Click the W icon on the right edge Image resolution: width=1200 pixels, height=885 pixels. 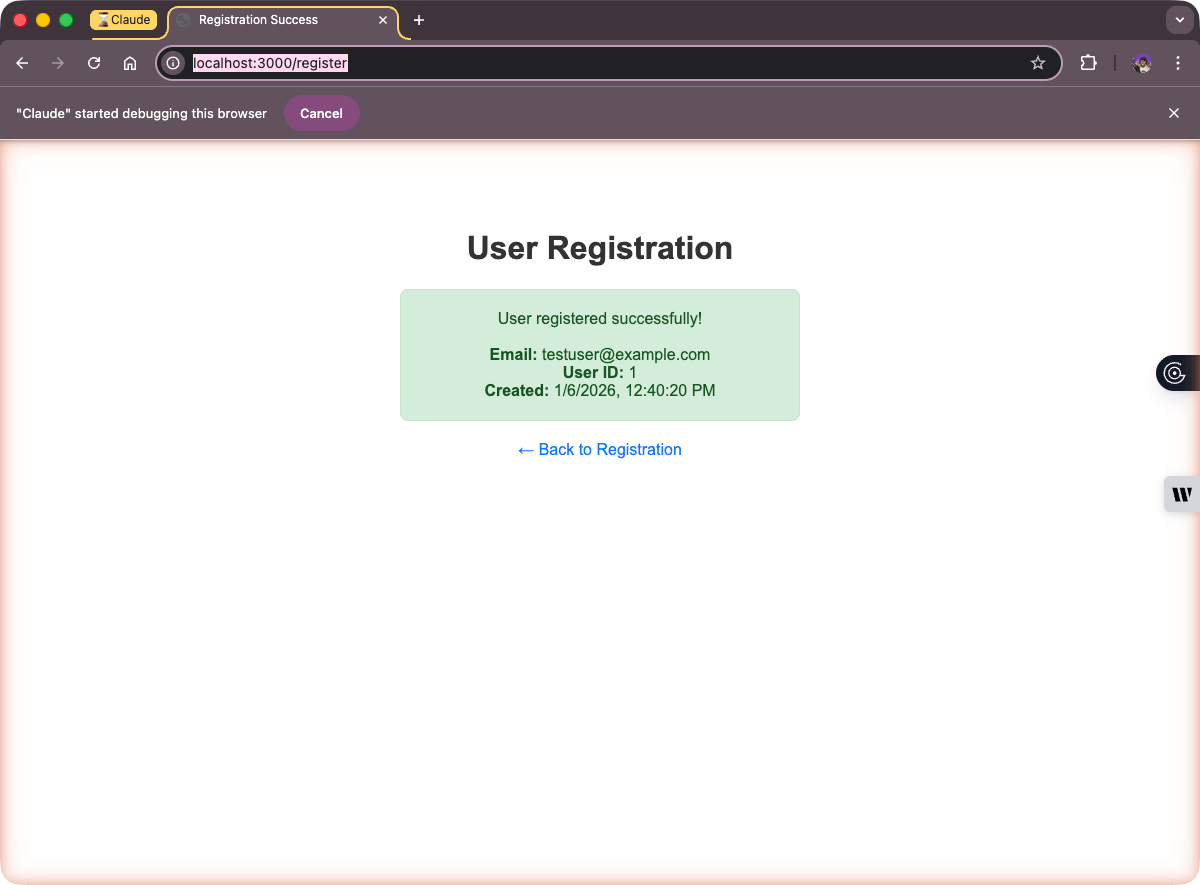click(1182, 493)
